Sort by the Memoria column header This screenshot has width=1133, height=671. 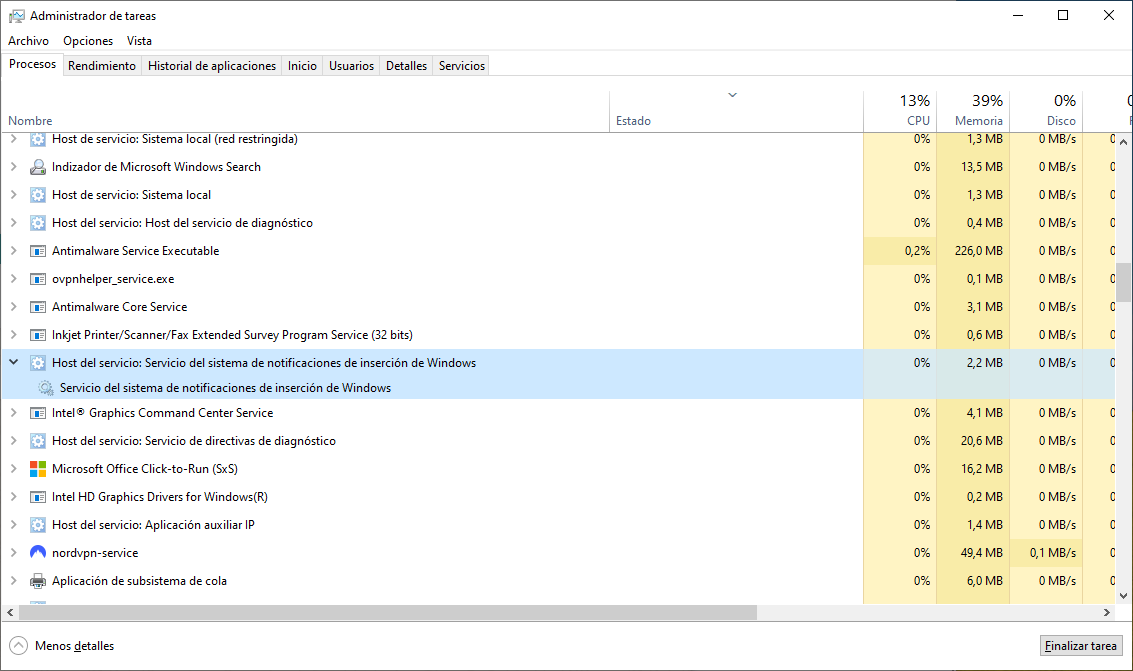point(973,111)
